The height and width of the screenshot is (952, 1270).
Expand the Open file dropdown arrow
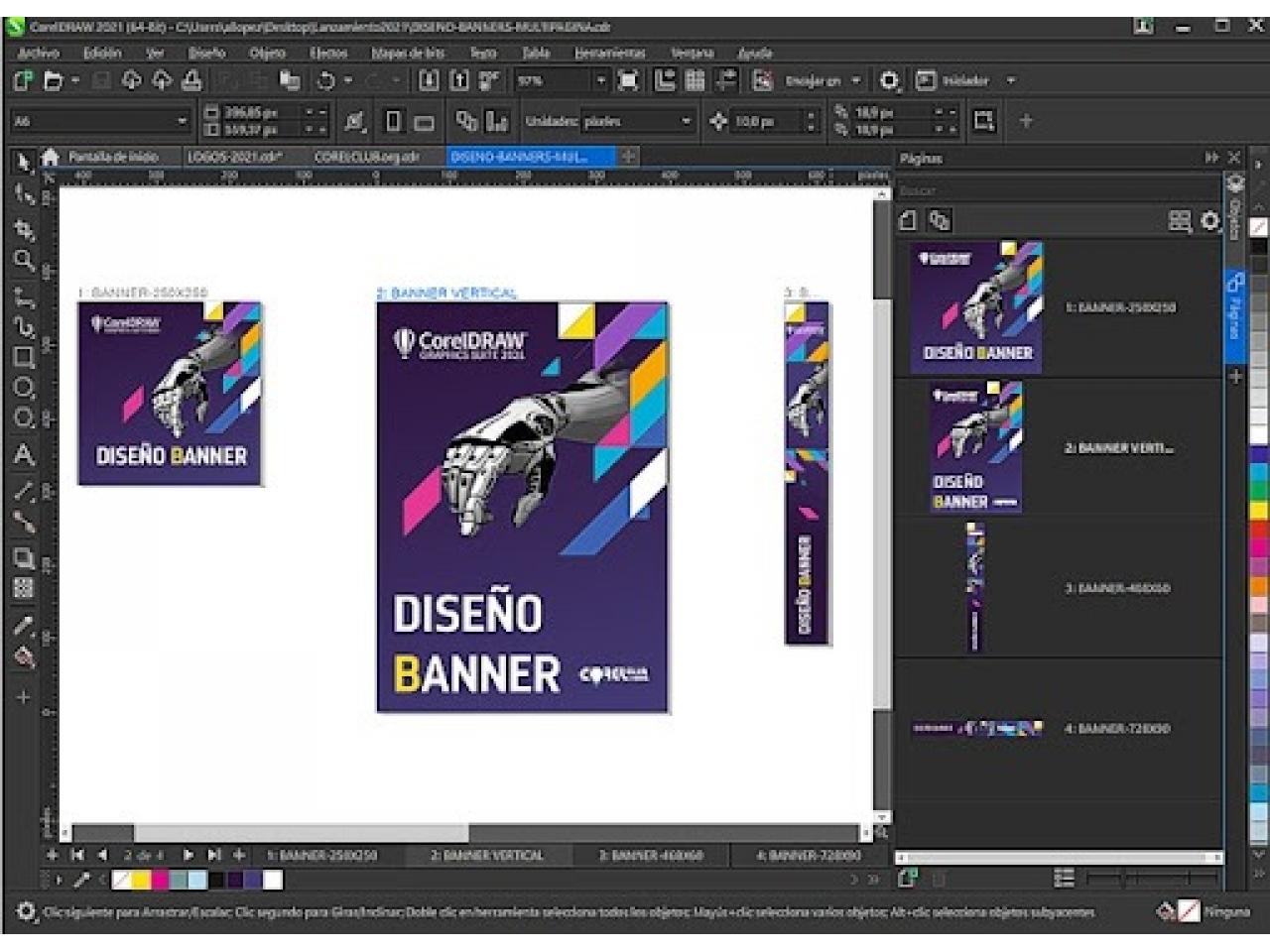pyautogui.click(x=74, y=80)
